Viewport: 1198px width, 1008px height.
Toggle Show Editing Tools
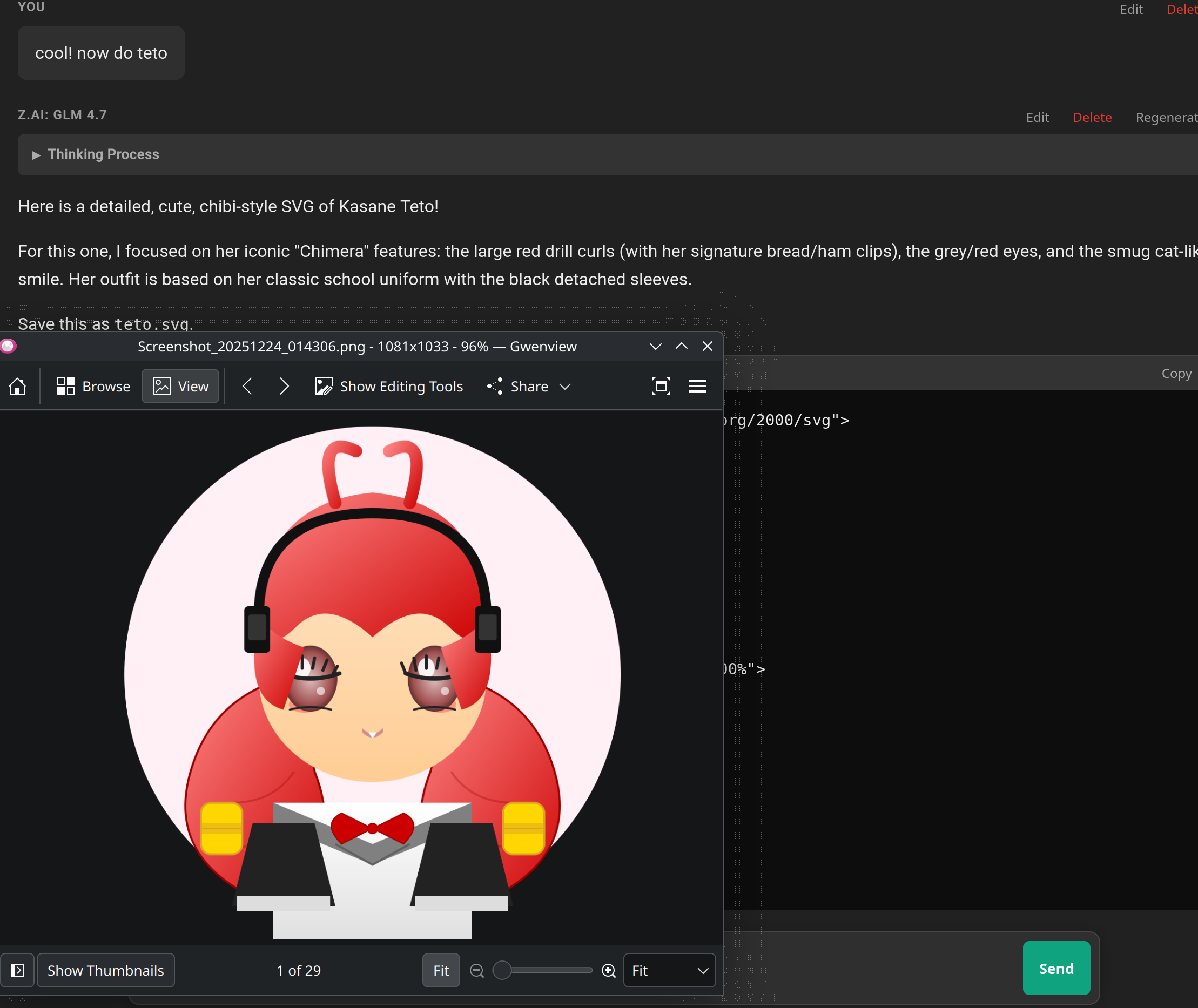click(x=389, y=387)
